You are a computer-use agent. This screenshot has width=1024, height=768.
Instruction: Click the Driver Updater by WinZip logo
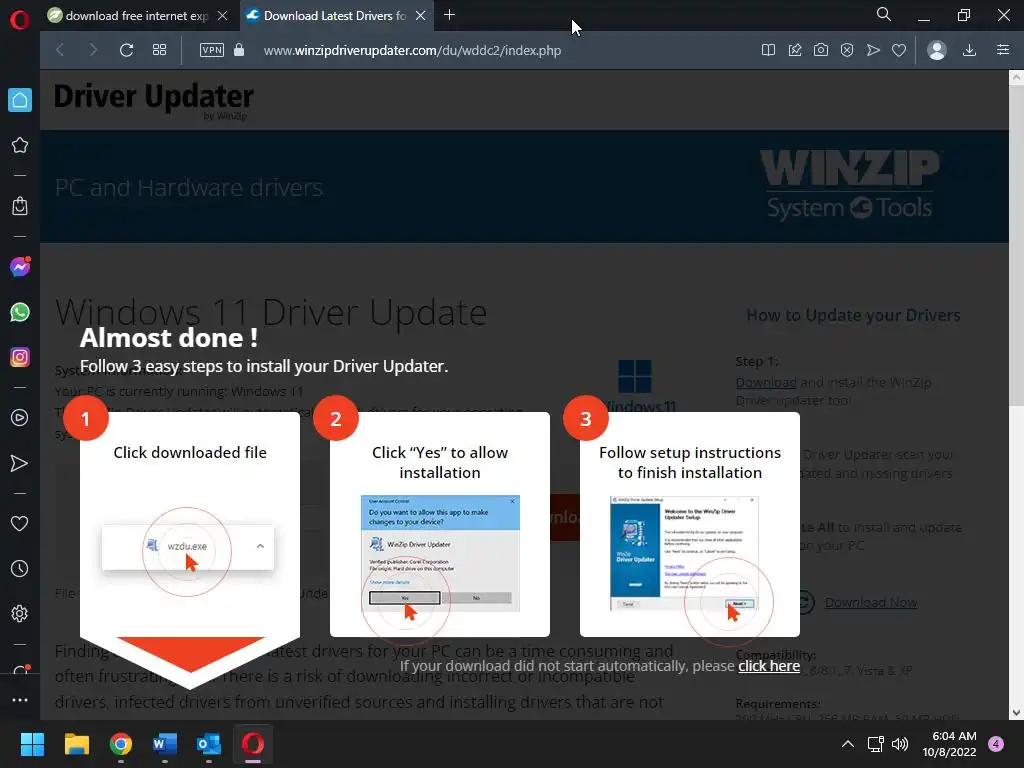(153, 100)
